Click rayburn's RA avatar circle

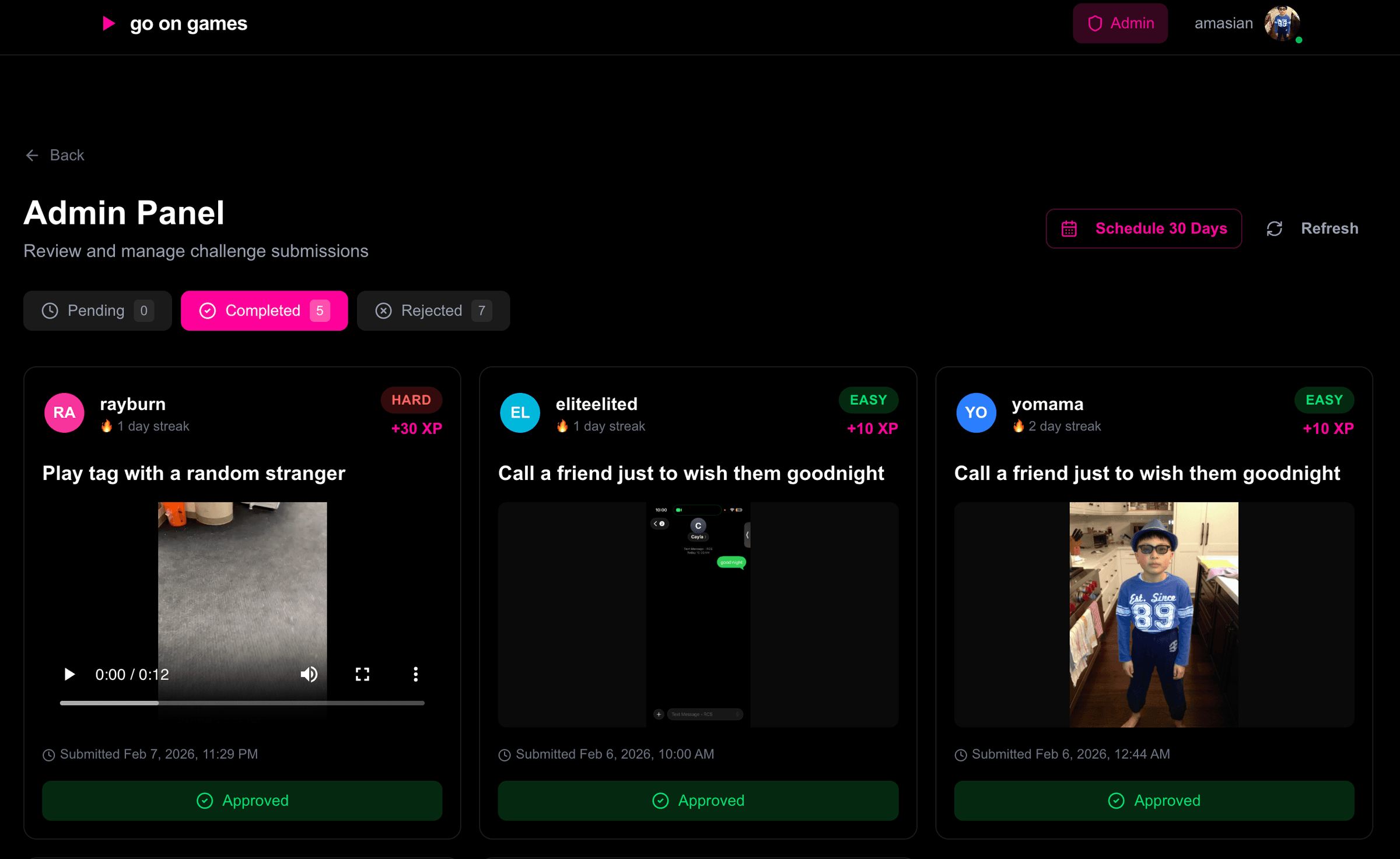(x=64, y=413)
